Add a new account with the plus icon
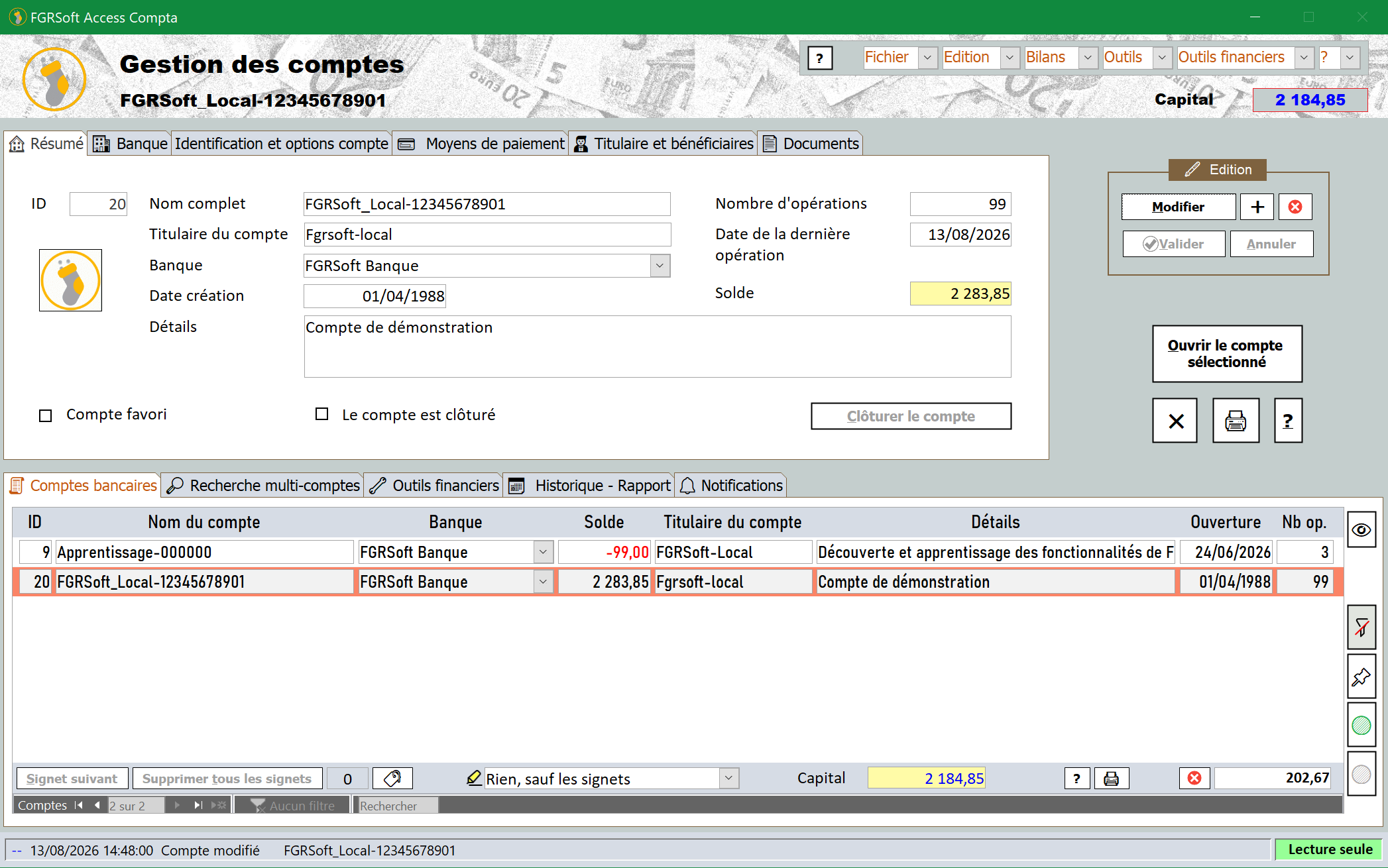 (x=1257, y=207)
